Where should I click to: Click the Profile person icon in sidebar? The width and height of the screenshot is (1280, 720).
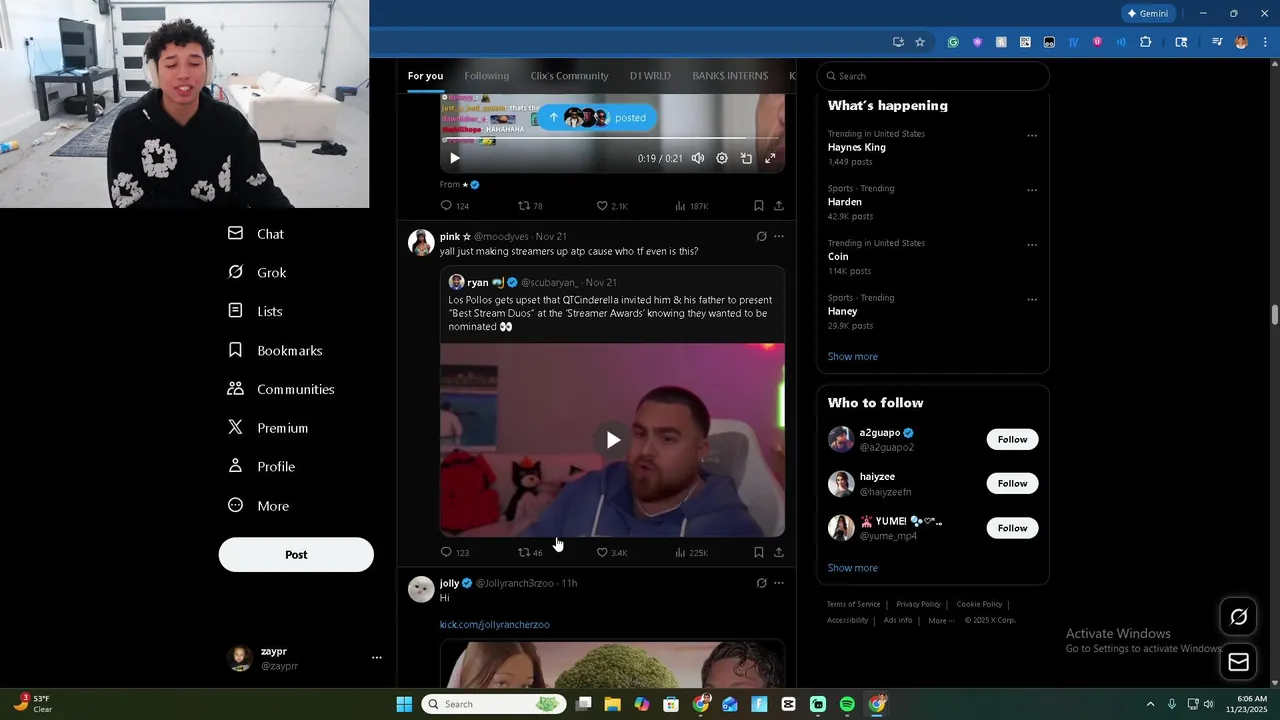tap(235, 466)
